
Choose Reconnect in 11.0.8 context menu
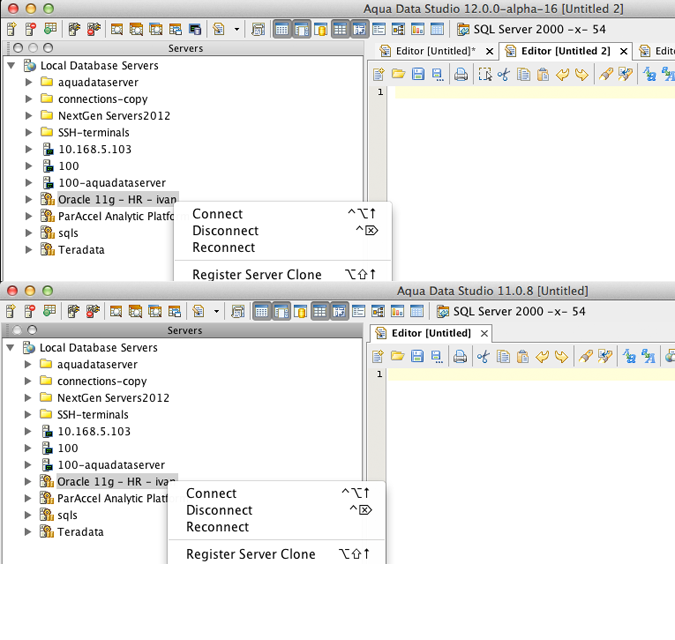coord(277,527)
